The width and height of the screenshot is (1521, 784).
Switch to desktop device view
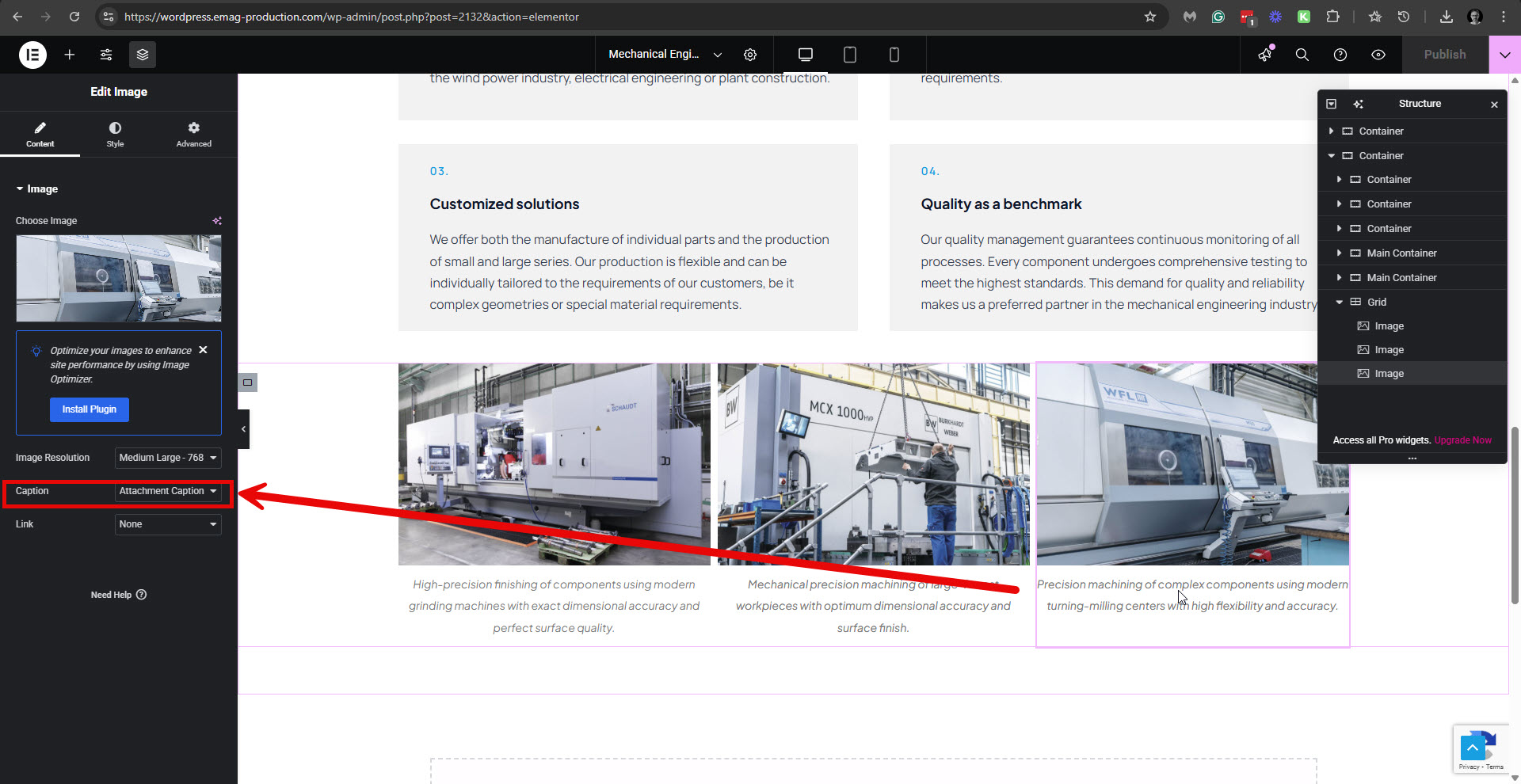806,55
